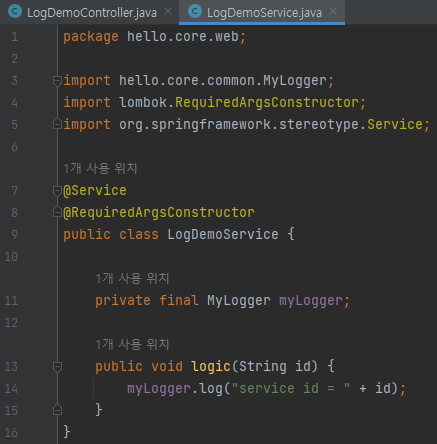Viewport: 437px width, 444px height.
Task: Toggle fold marker at @RequiredArgsConstructor line 8
Action: tap(57, 212)
